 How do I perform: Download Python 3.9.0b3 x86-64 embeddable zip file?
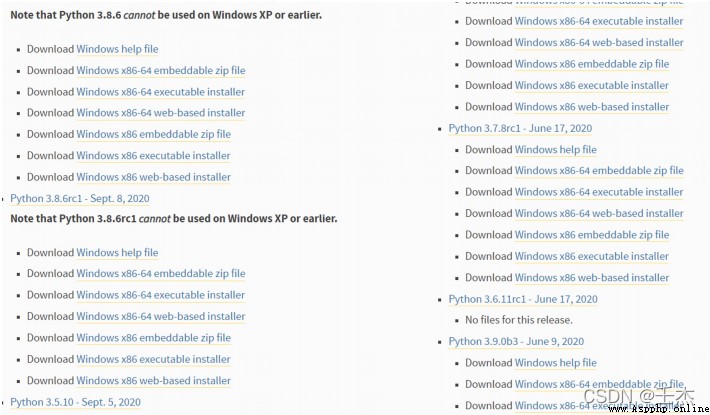599,384
